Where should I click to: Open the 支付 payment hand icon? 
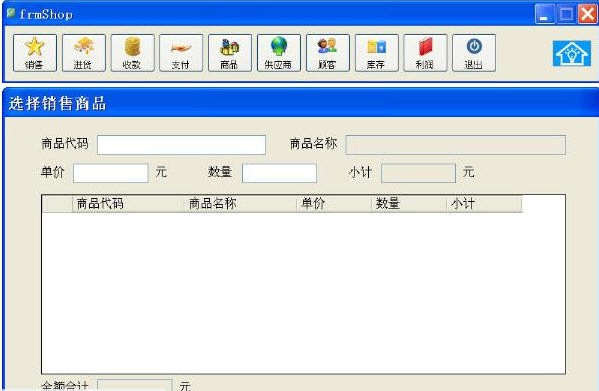click(181, 53)
